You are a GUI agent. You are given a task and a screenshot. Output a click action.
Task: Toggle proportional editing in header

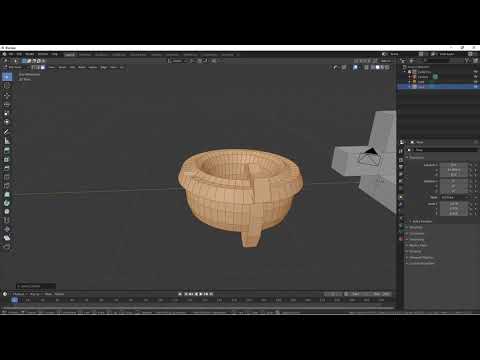(x=214, y=61)
